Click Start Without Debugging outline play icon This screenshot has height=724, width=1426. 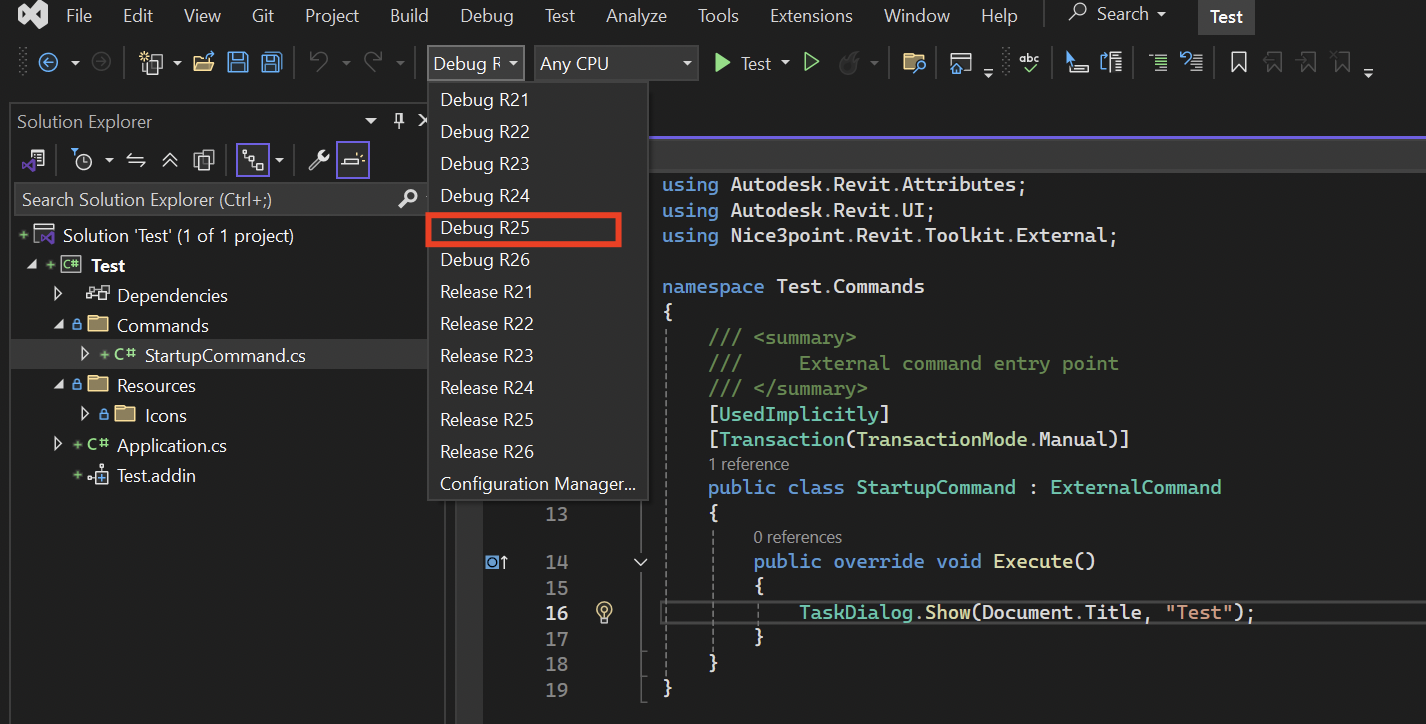click(x=812, y=63)
